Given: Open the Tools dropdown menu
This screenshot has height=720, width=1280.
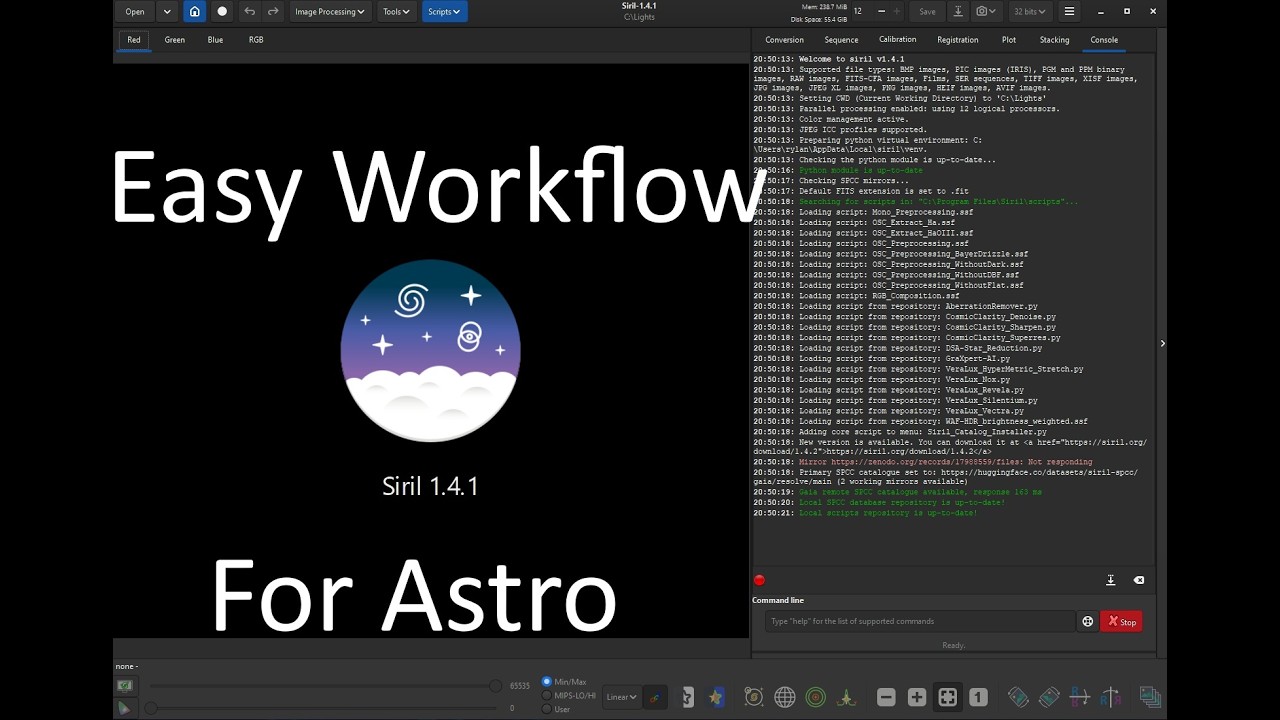Looking at the screenshot, I should pyautogui.click(x=396, y=11).
